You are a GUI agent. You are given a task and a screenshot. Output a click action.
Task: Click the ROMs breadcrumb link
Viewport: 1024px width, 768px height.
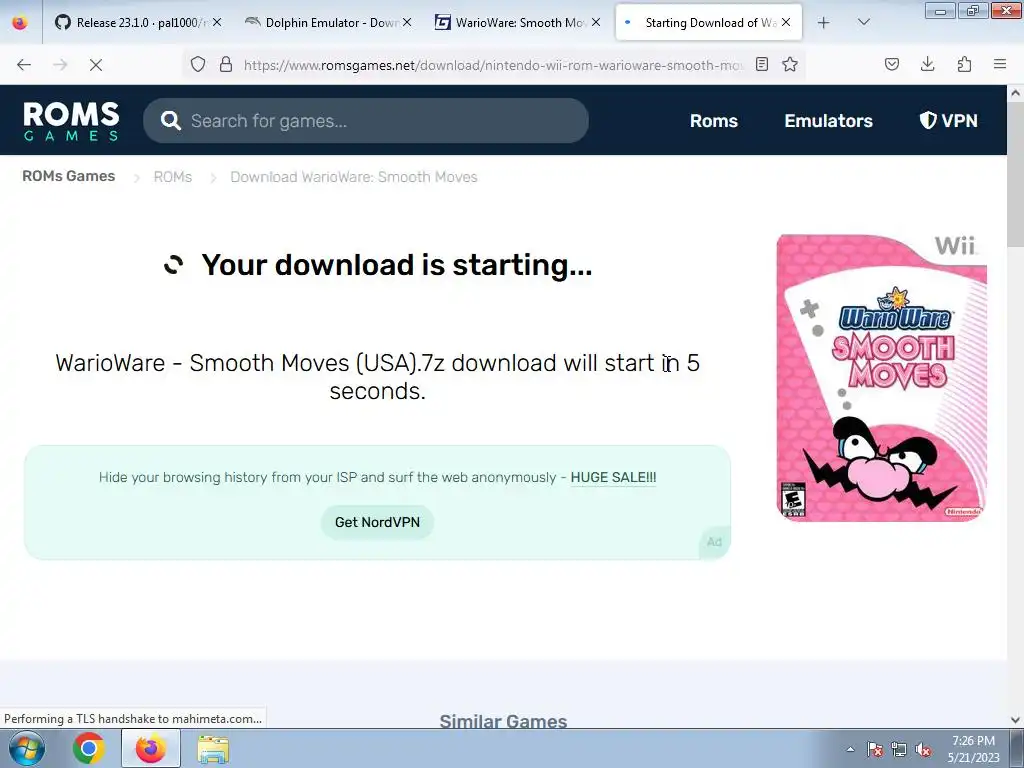pos(172,177)
